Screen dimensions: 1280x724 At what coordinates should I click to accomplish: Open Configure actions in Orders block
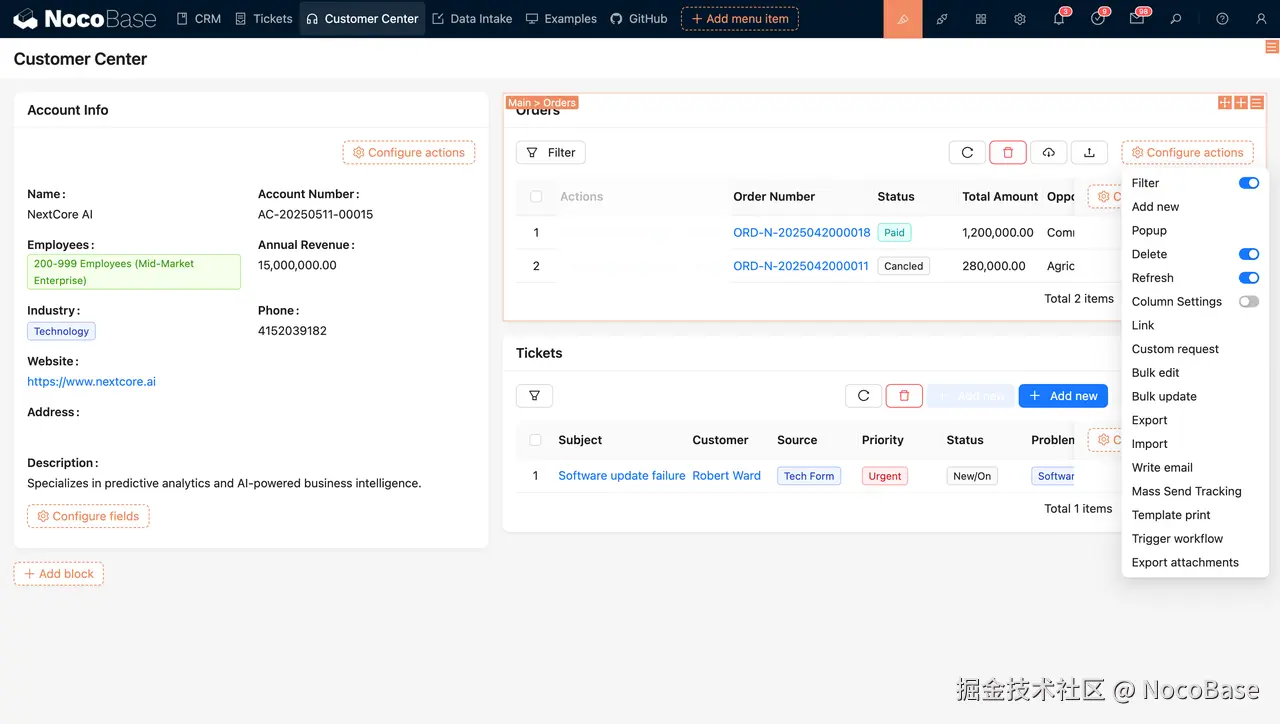pos(1188,152)
